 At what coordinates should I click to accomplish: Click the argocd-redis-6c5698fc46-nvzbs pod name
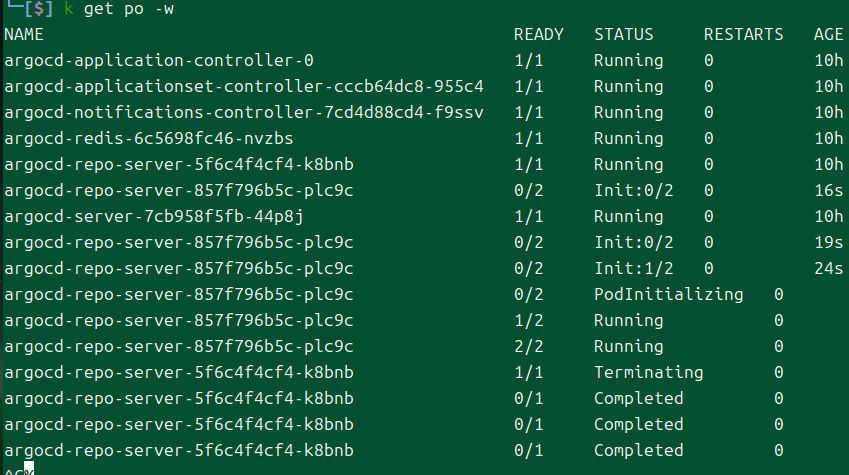[149, 139]
